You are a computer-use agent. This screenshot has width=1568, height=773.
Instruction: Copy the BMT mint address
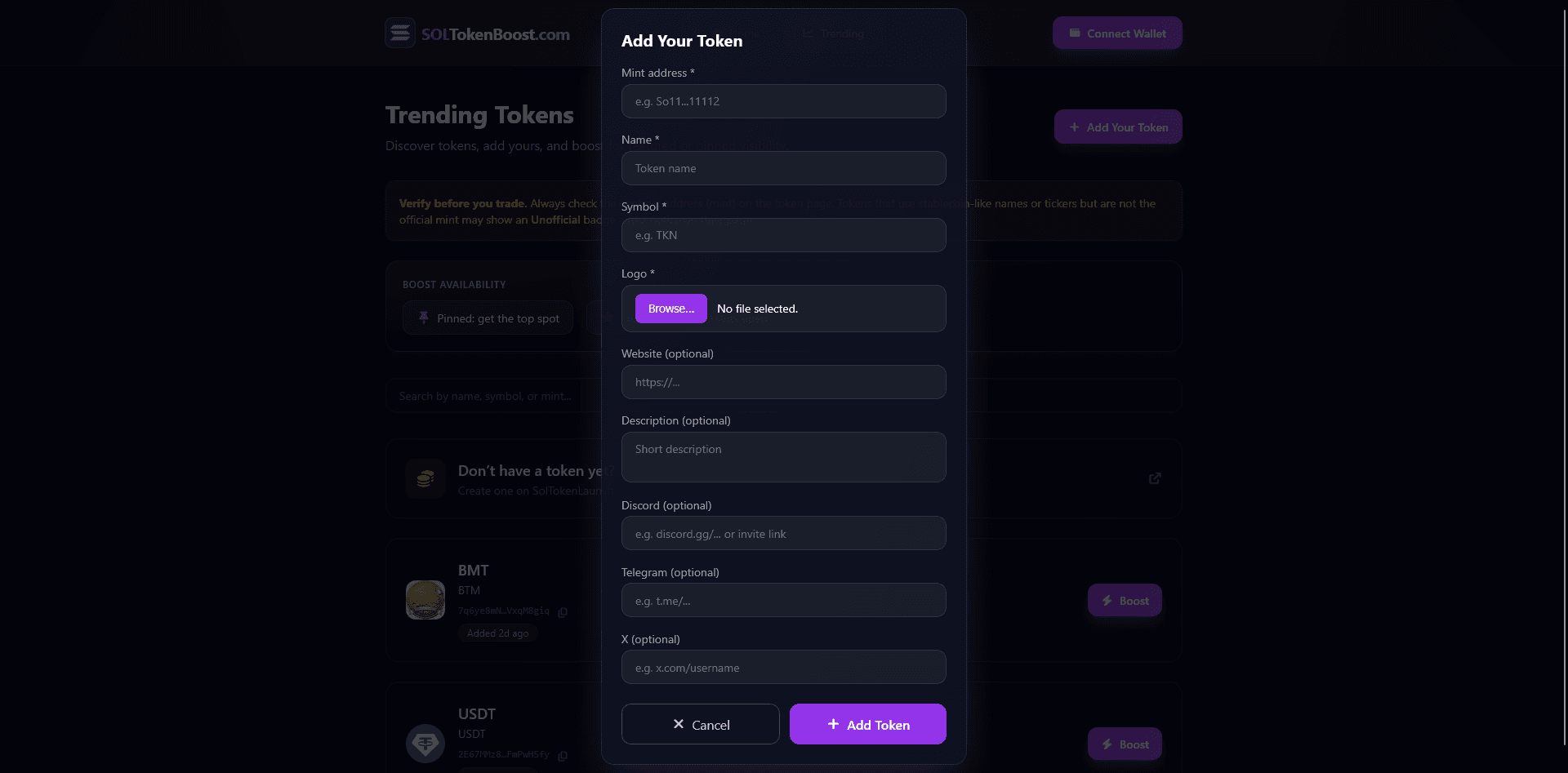pyautogui.click(x=563, y=611)
